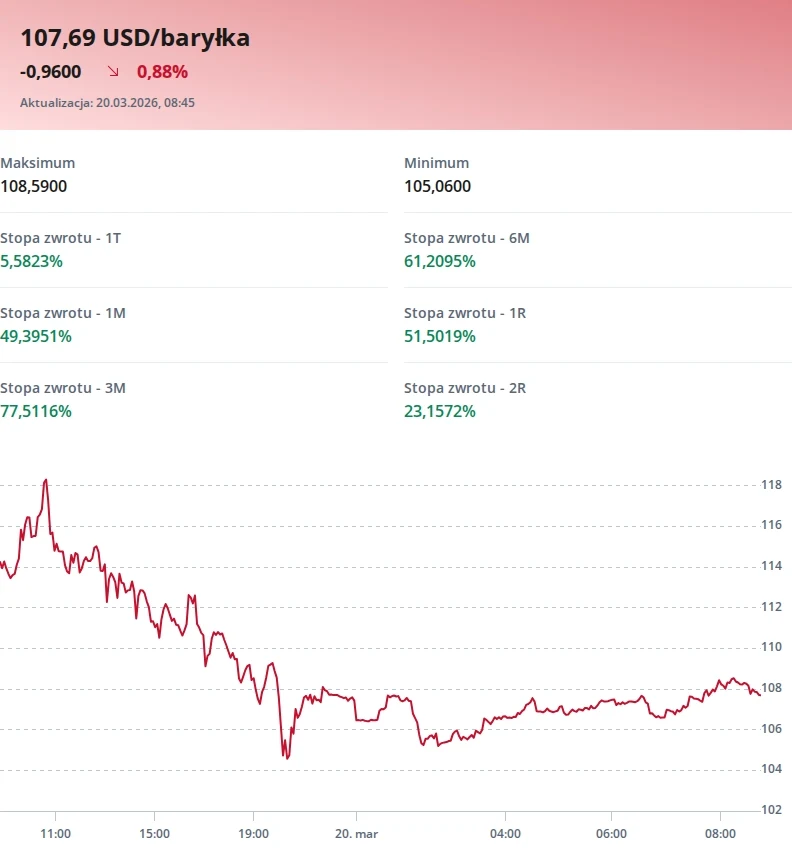Screen dimensions: 792x865
Task: Select the -0,9600 price change value
Action: pos(51,72)
